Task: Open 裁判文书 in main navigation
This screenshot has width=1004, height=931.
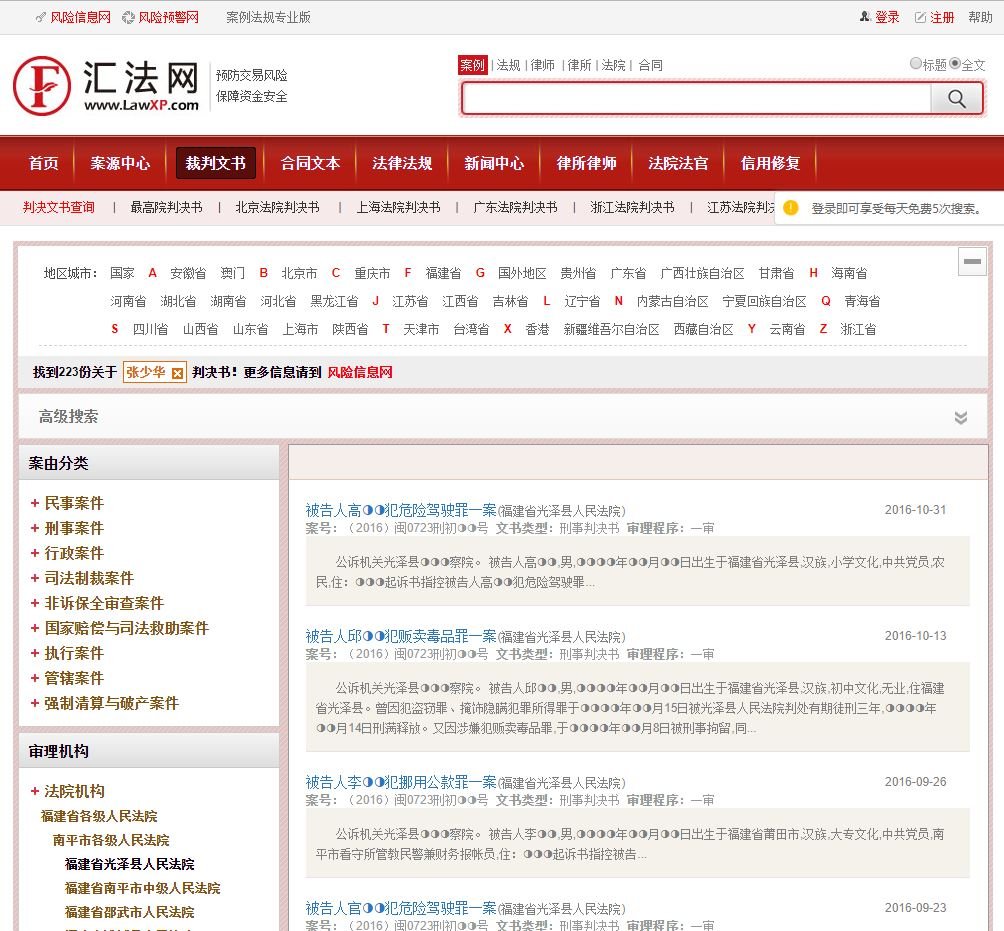Action: coord(215,163)
